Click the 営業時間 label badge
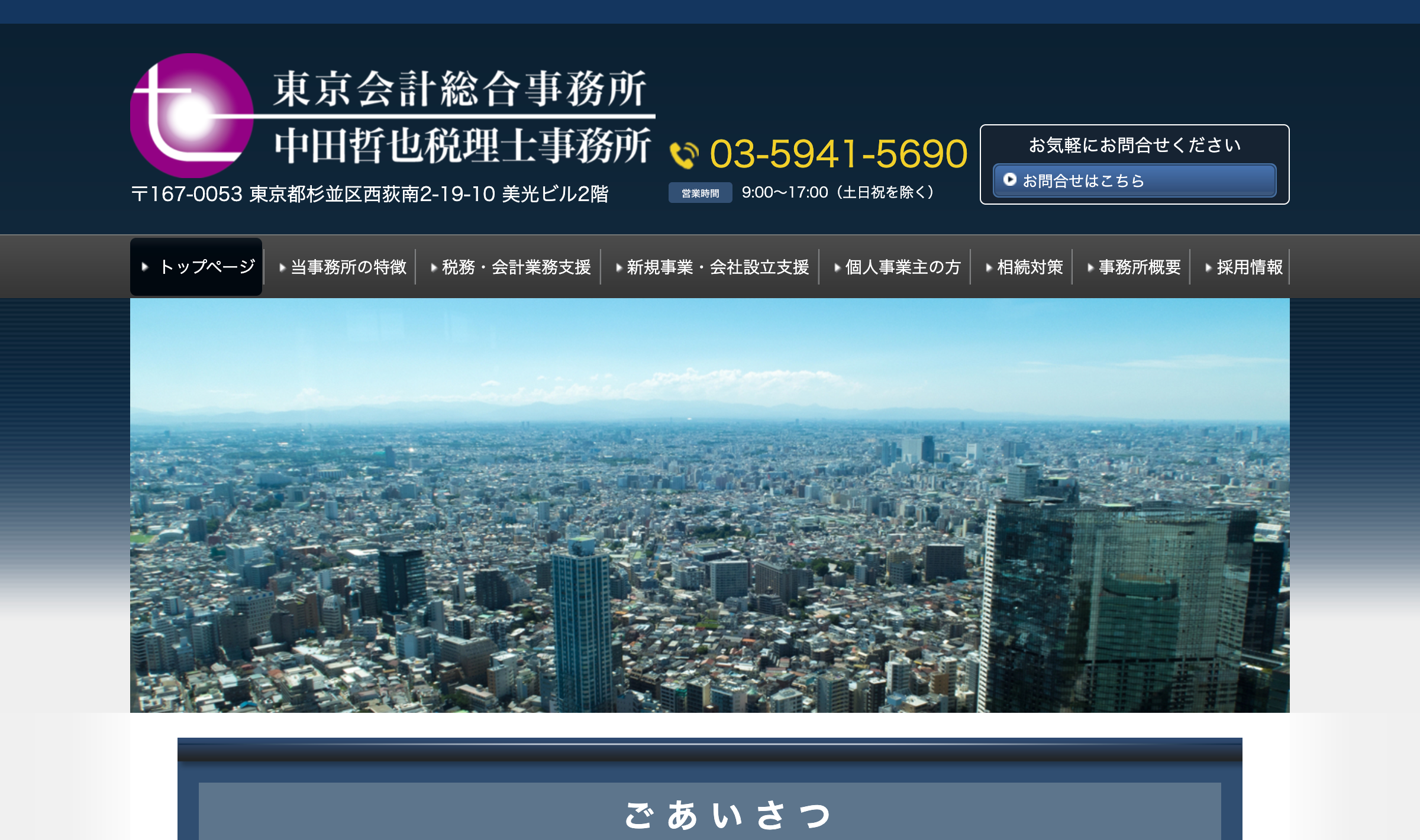The height and width of the screenshot is (840, 1420). pyautogui.click(x=700, y=193)
